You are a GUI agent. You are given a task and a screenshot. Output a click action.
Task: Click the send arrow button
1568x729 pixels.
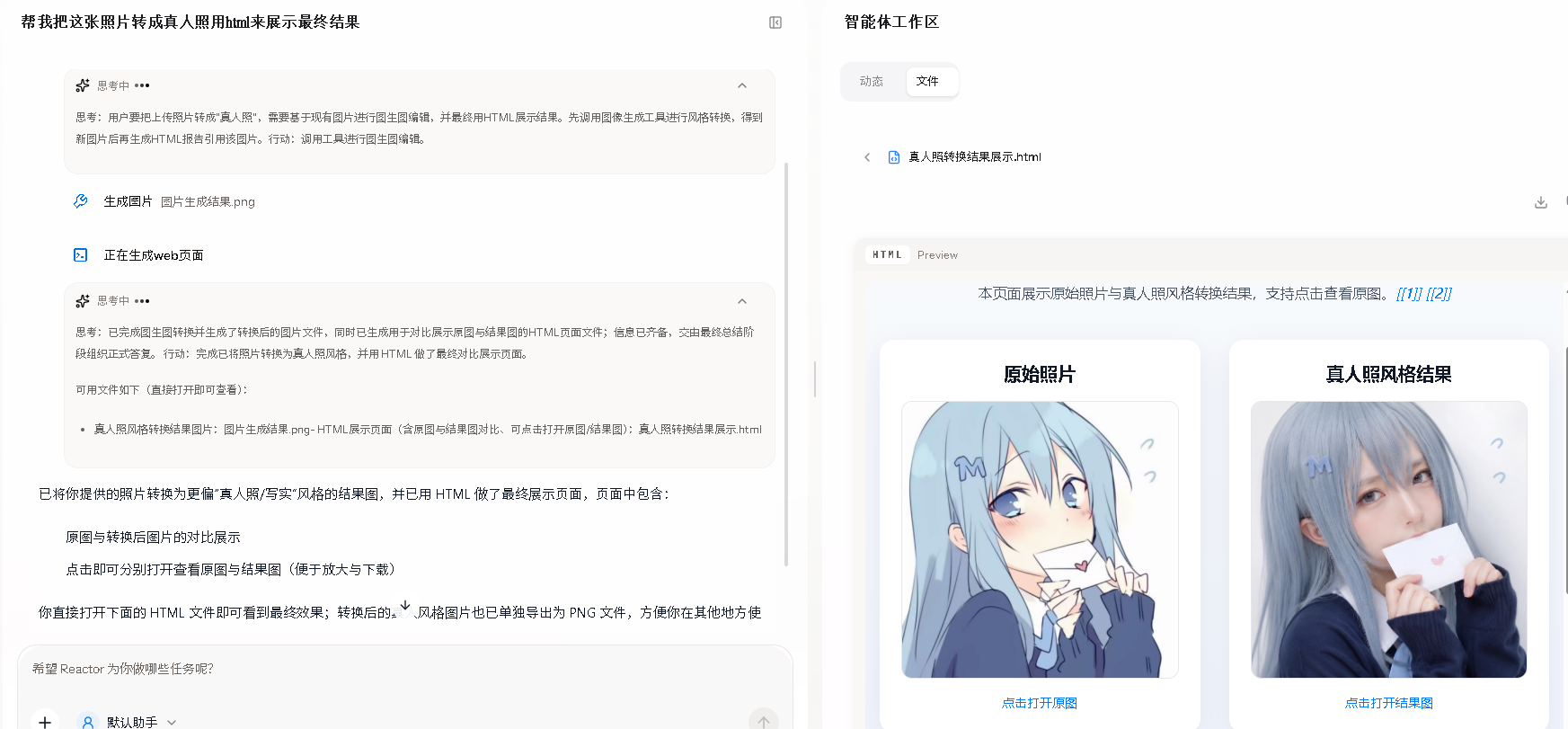(x=764, y=721)
